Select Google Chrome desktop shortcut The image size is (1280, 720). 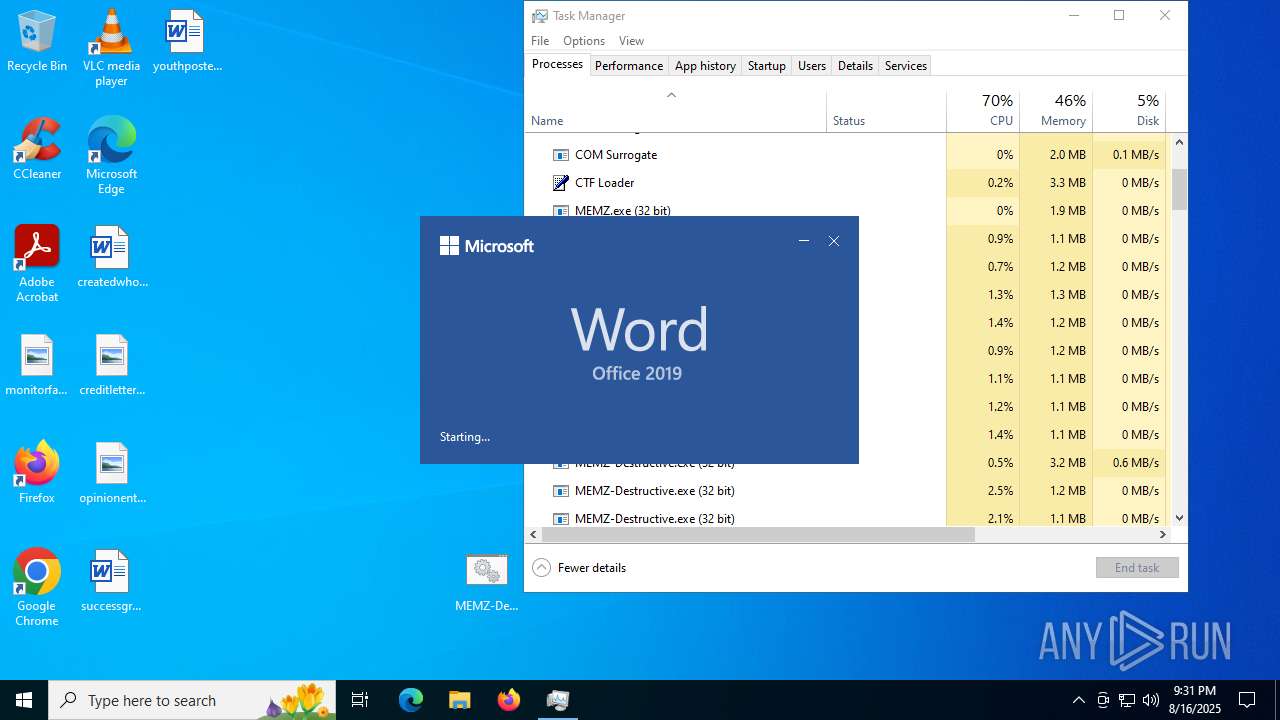37,588
